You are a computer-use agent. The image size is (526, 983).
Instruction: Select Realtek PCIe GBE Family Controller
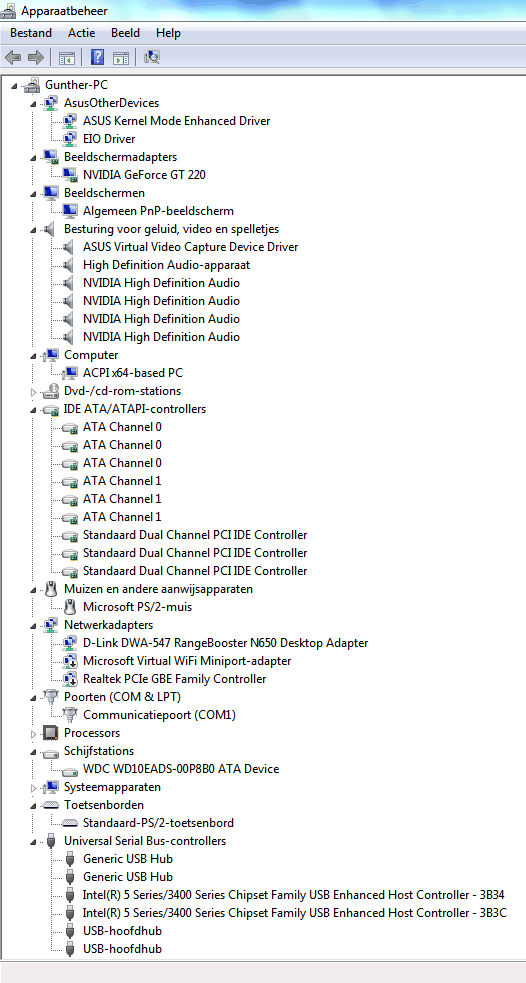point(174,679)
